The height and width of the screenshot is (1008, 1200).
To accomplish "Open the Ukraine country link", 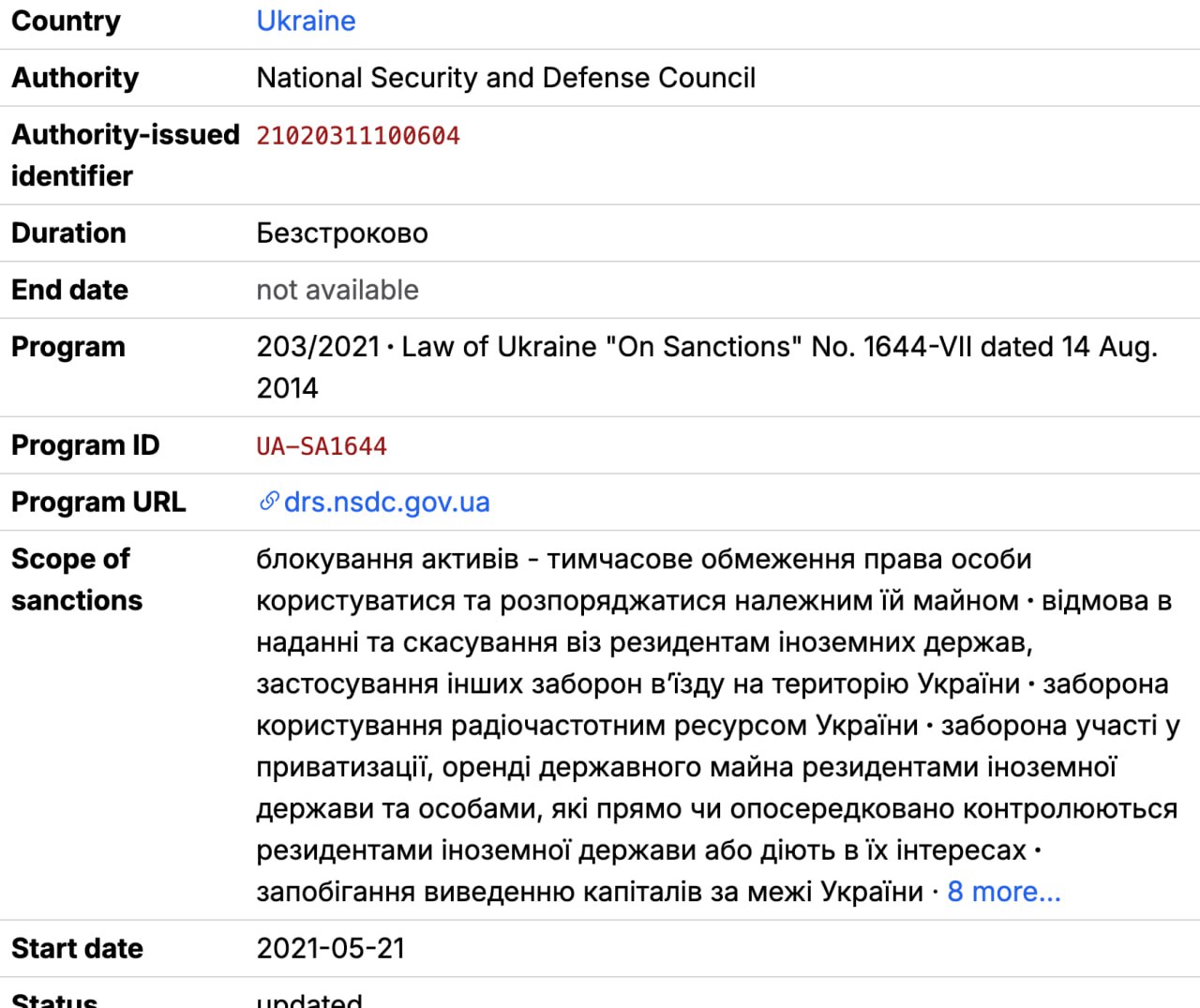I will click(x=306, y=21).
